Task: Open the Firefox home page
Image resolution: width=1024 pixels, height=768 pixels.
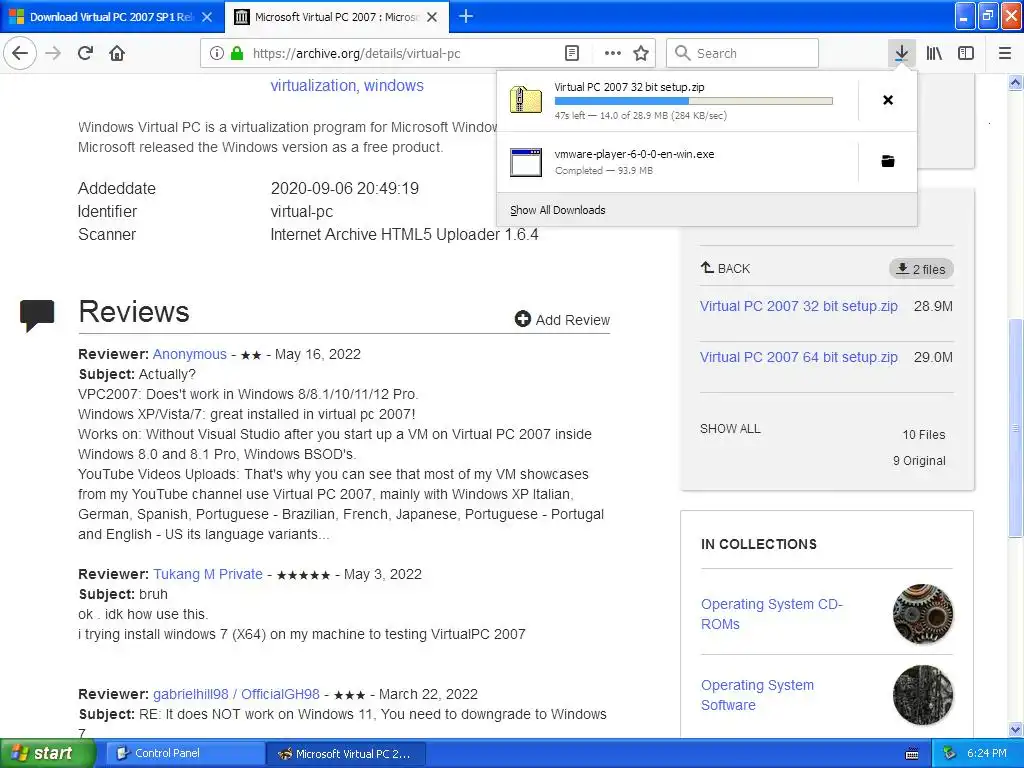Action: (117, 53)
